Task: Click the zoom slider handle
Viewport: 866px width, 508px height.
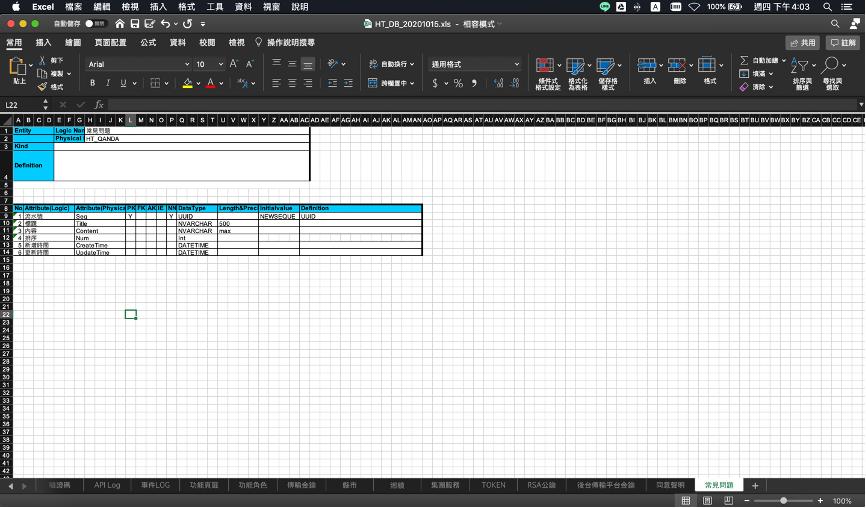Action: coord(783,501)
